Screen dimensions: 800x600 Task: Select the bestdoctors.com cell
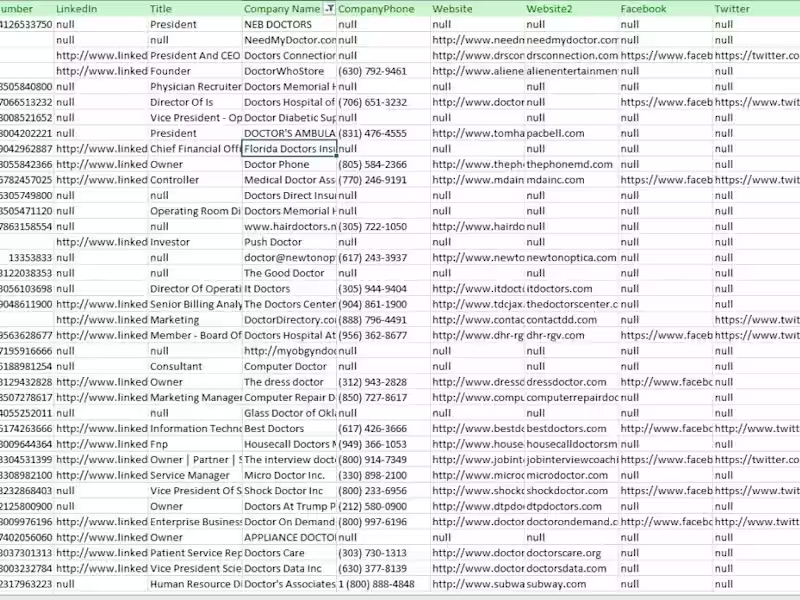[x=572, y=429]
